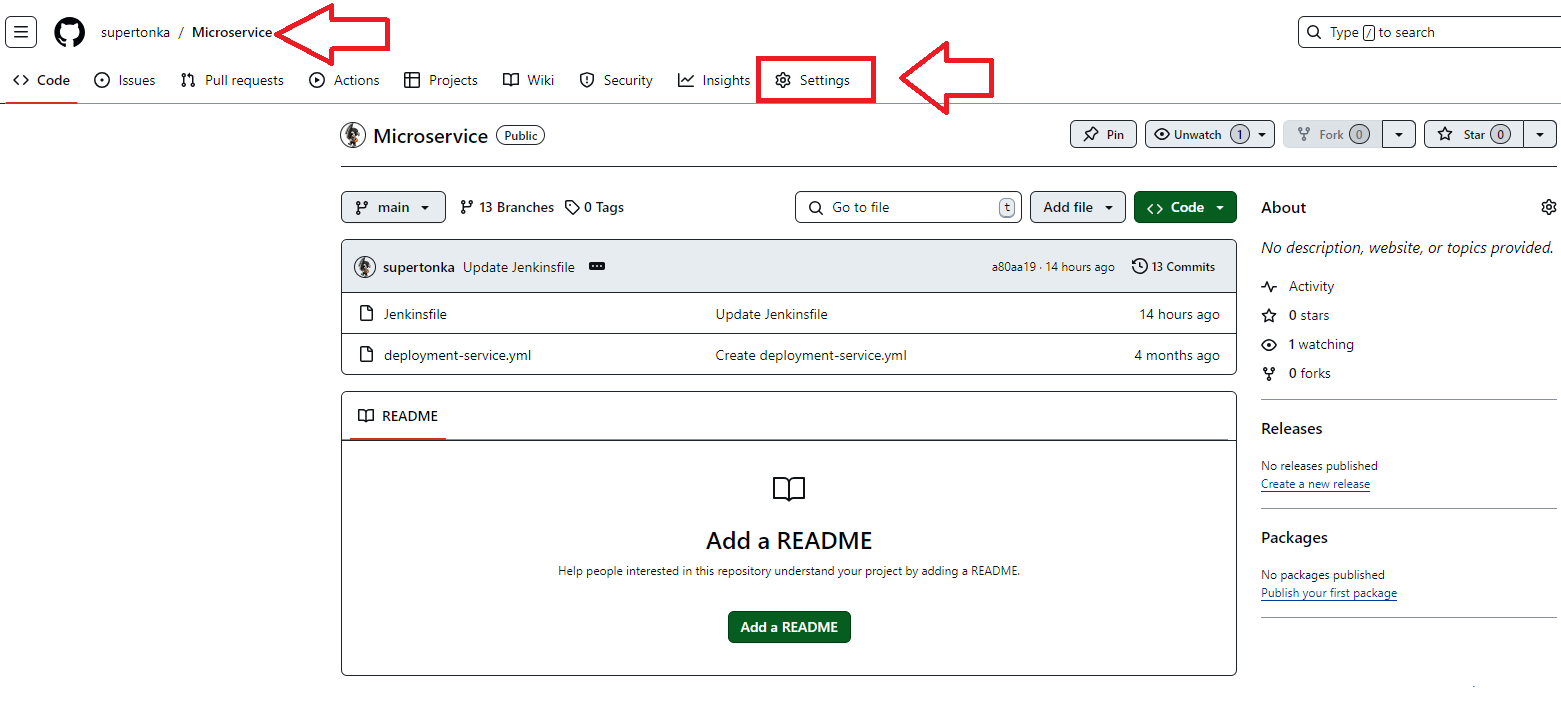Screen dimensions: 1561x707
Task: Click Create deployment-service.yml commit message
Action: (x=811, y=355)
